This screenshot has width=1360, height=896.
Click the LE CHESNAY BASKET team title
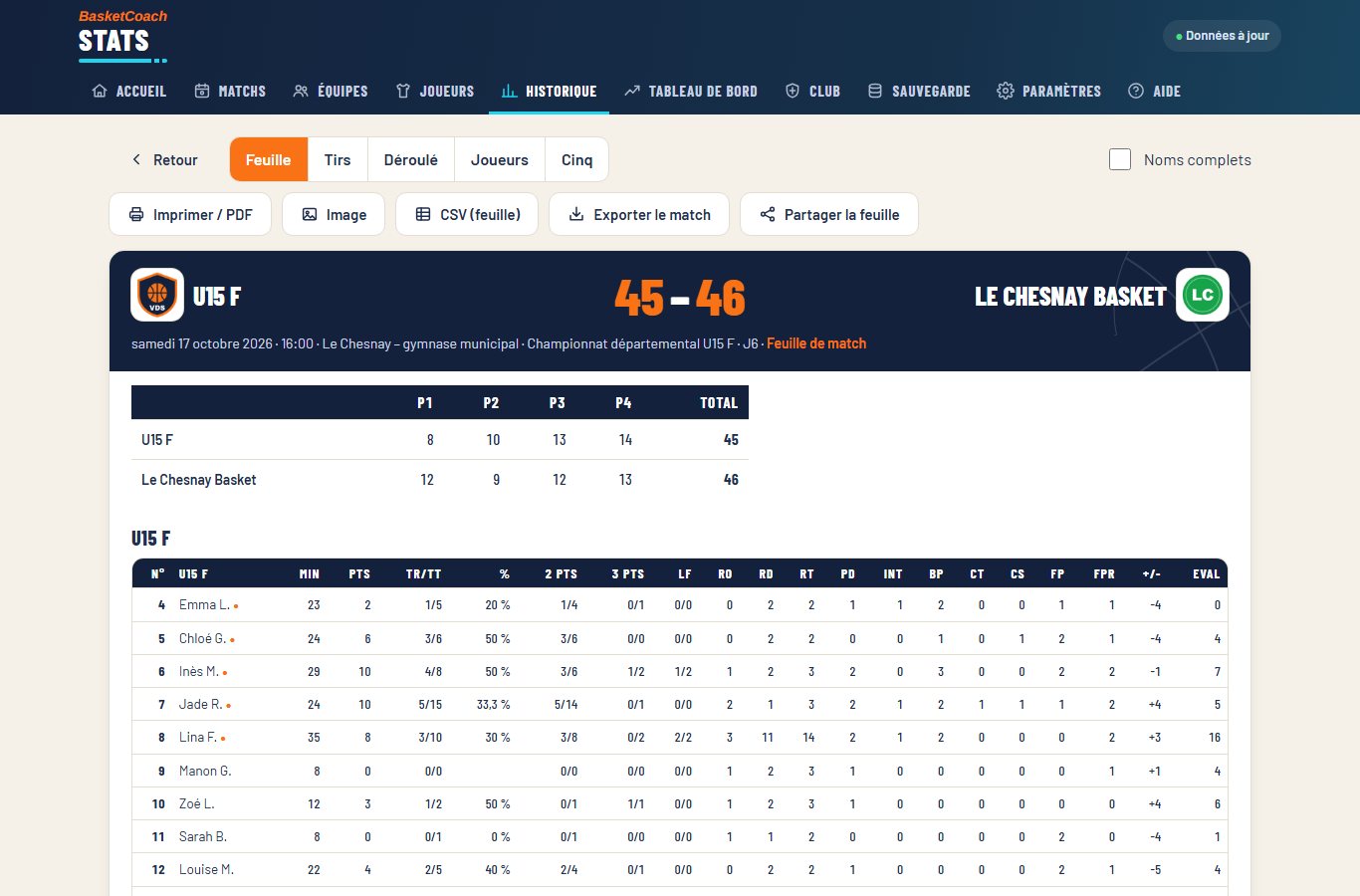point(1070,297)
